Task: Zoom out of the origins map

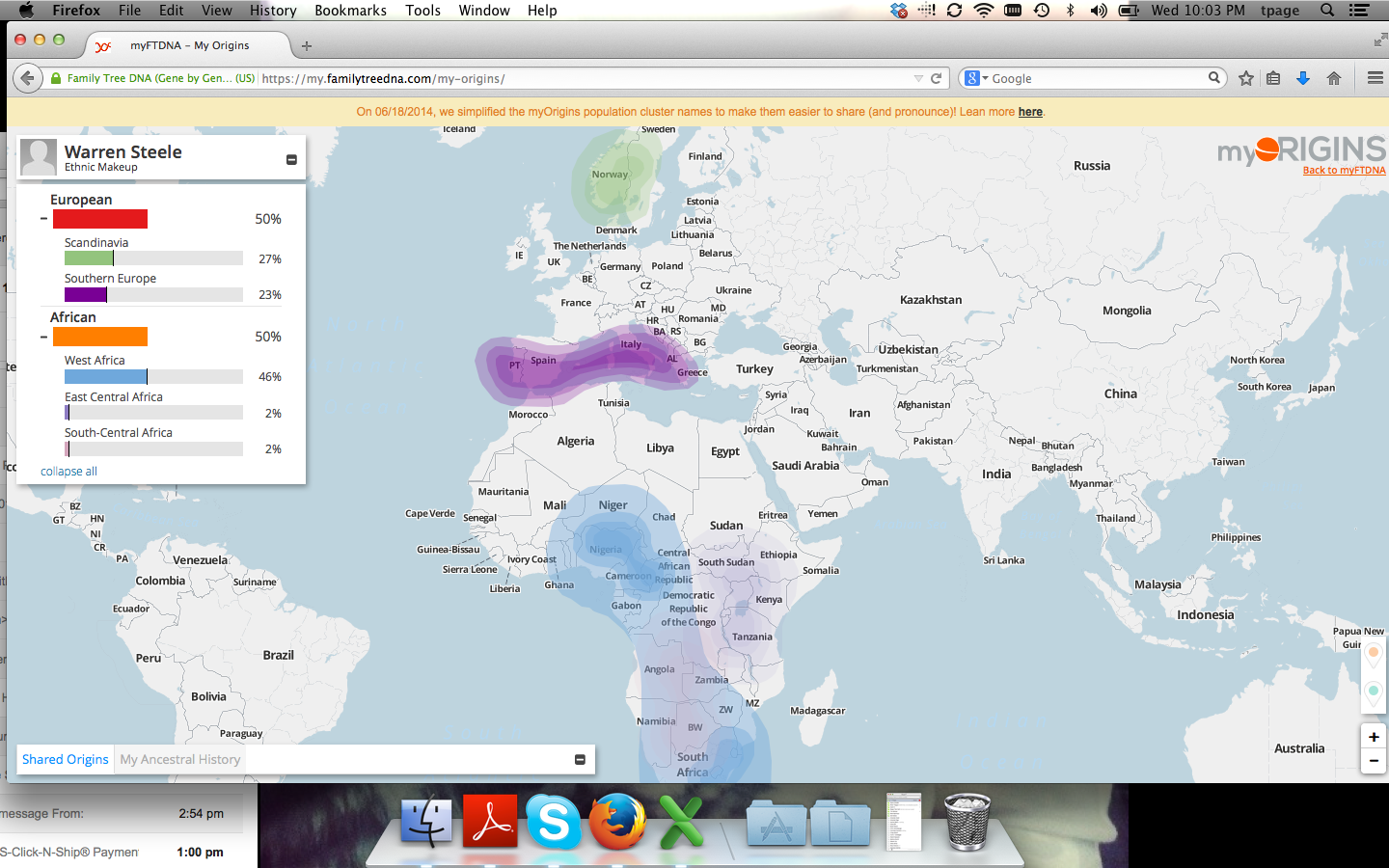Action: tap(1374, 760)
